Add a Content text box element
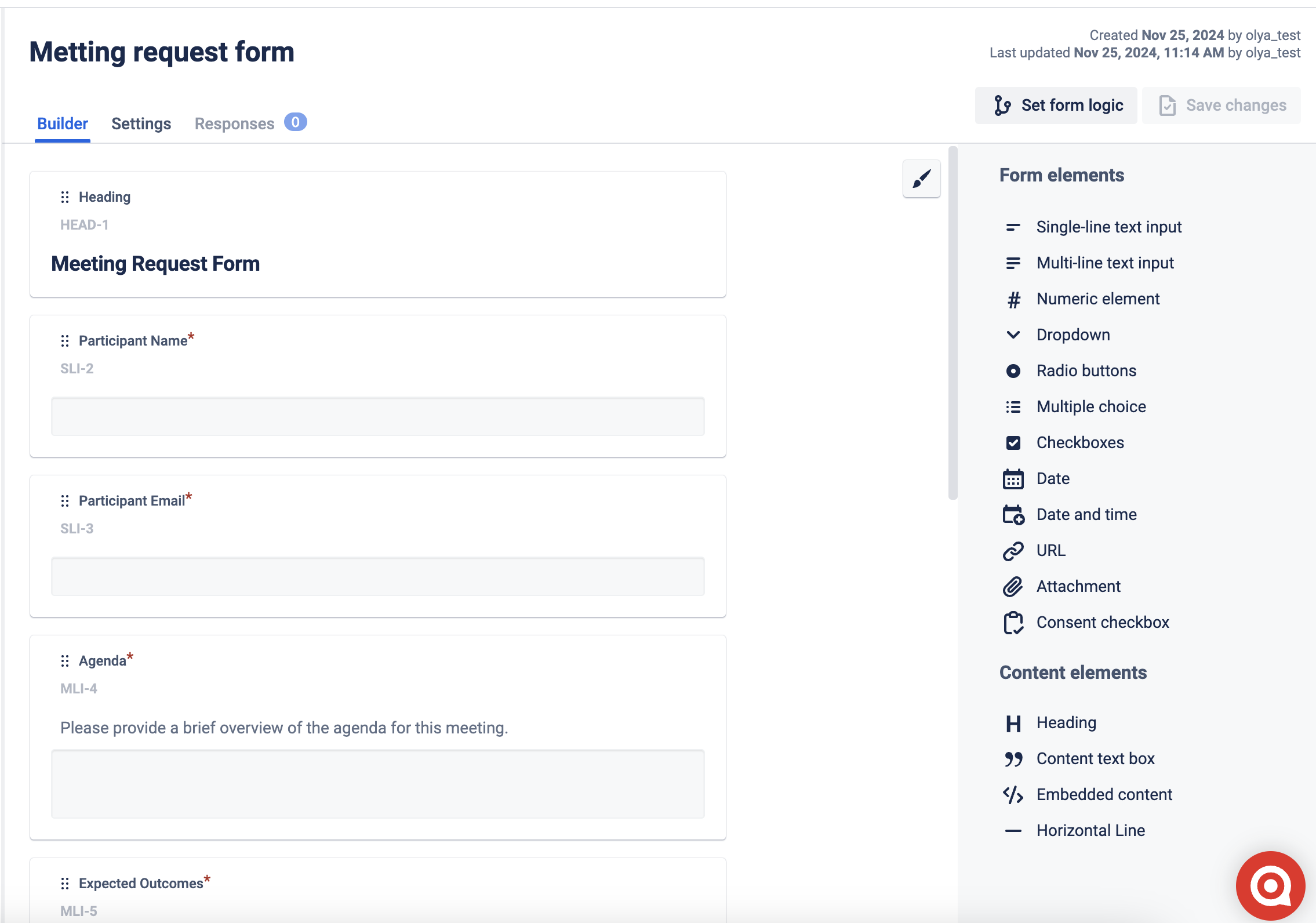The height and width of the screenshot is (923, 1316). tap(1095, 758)
